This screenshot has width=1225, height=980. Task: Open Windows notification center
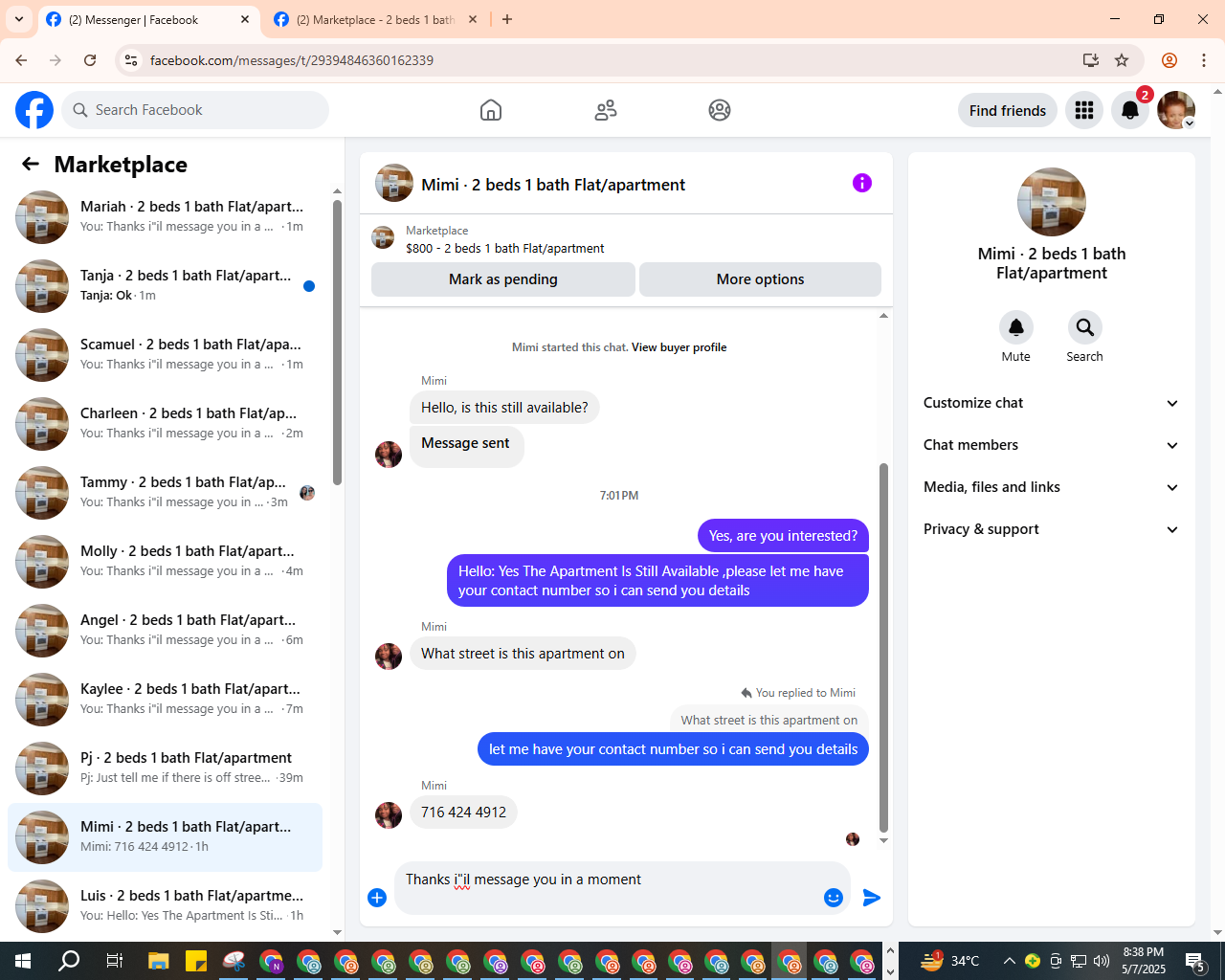click(1195, 961)
